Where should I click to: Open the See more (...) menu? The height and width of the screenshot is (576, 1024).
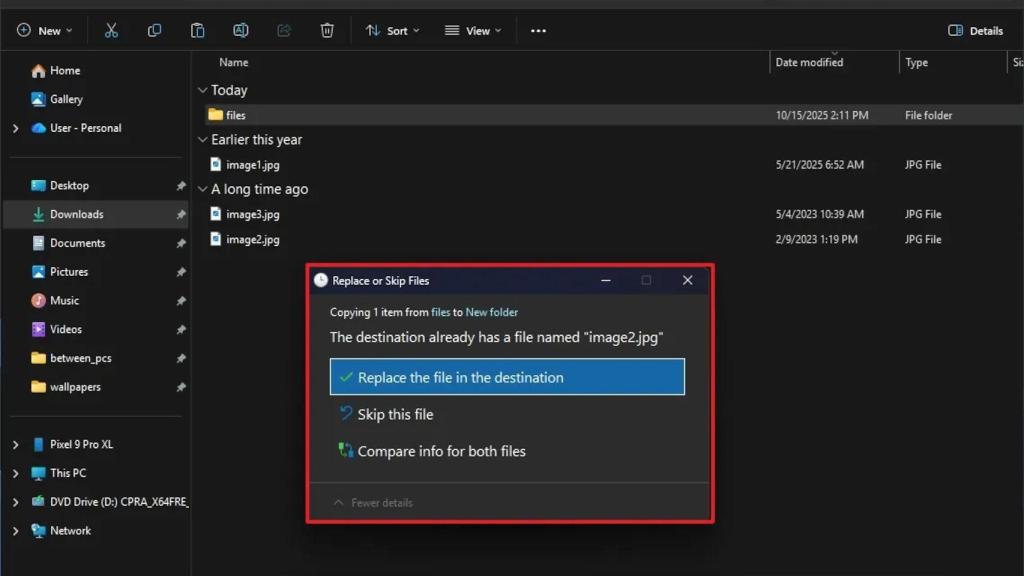coord(537,30)
